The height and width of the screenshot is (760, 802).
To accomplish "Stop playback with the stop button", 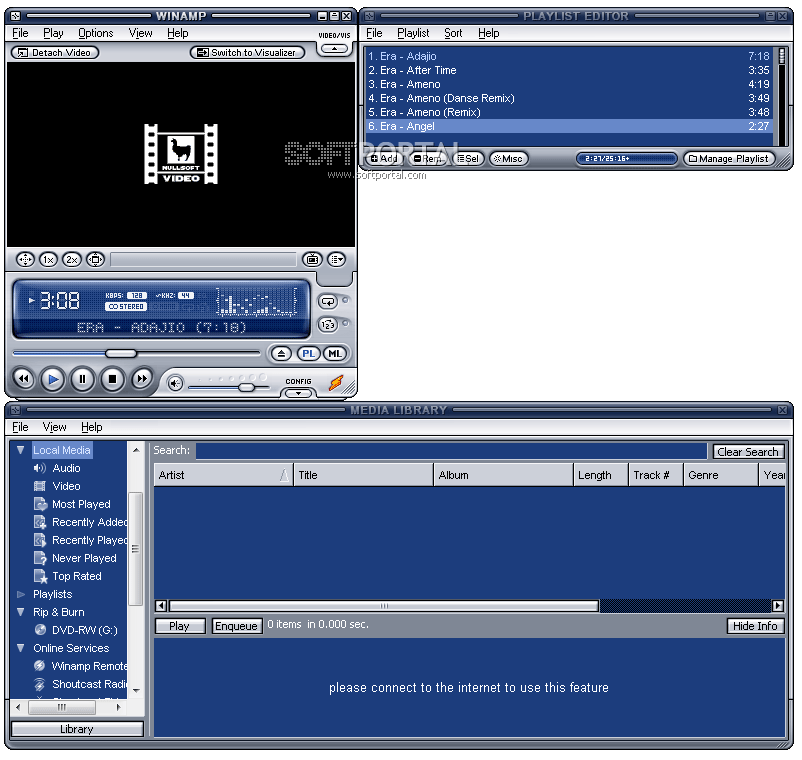I will [x=112, y=379].
